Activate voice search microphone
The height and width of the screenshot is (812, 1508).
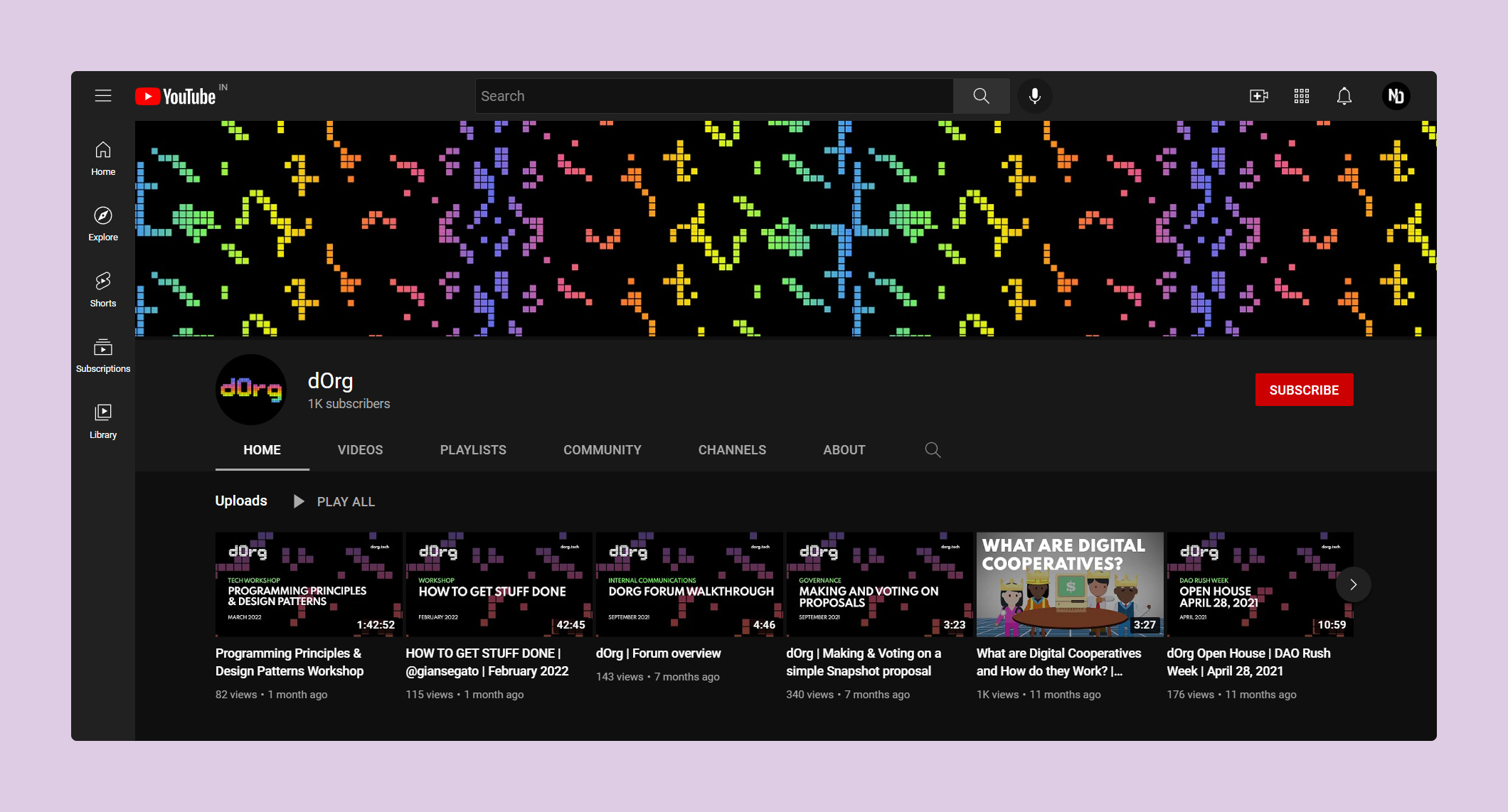(1035, 96)
